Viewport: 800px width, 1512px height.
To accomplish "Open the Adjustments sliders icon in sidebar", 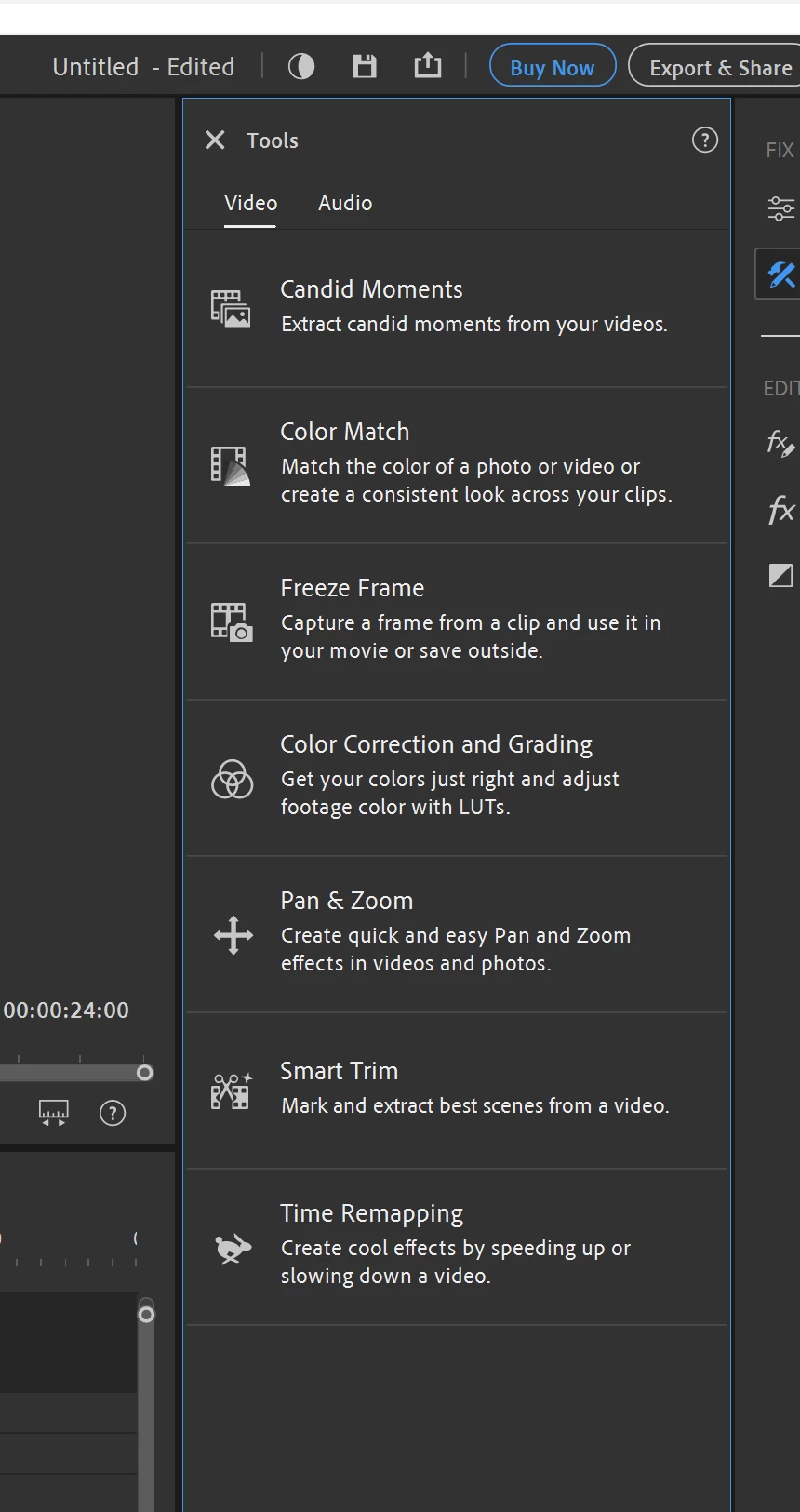I will pyautogui.click(x=780, y=208).
